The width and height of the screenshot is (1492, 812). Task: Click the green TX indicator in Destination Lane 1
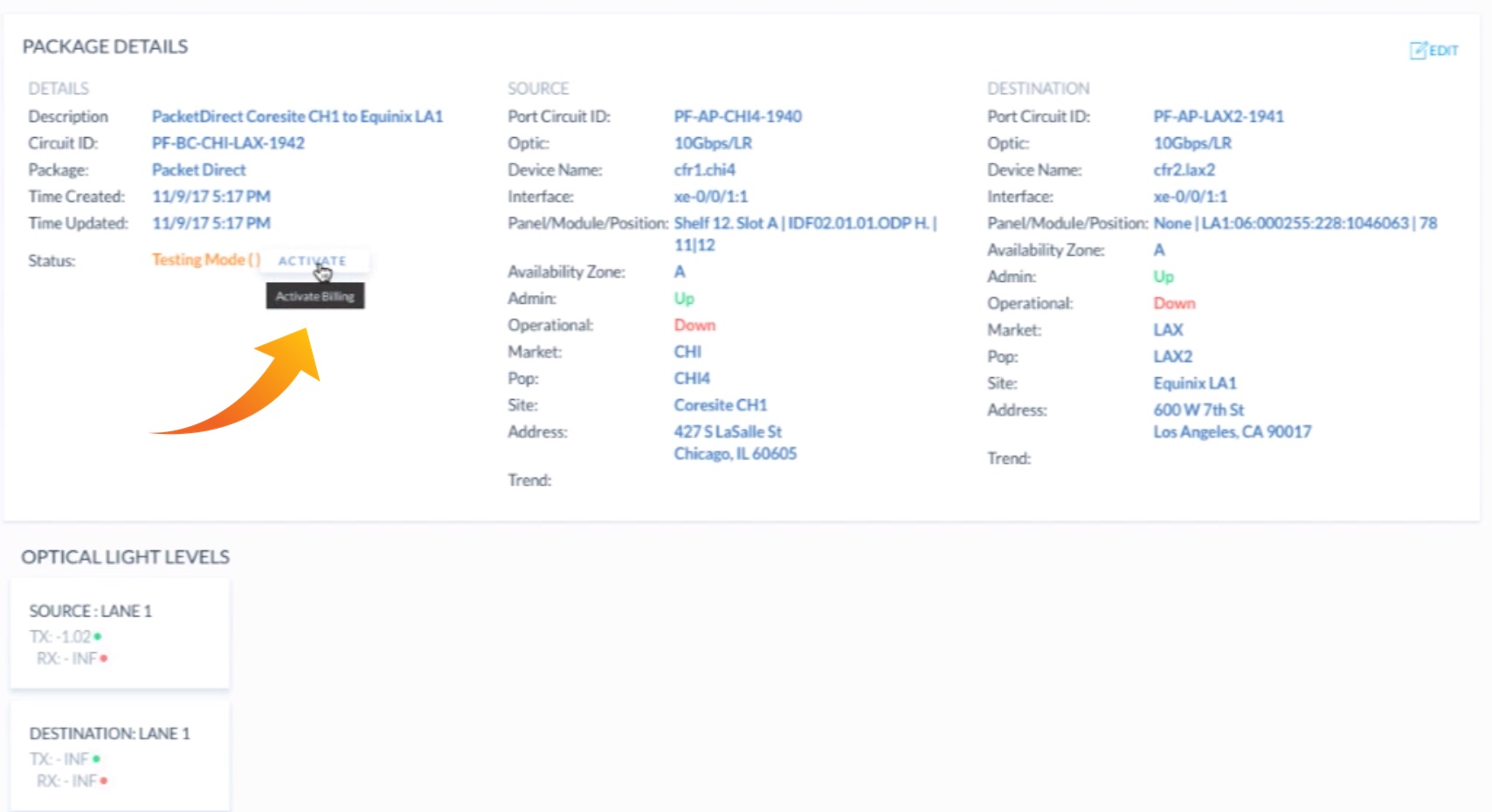[x=97, y=759]
